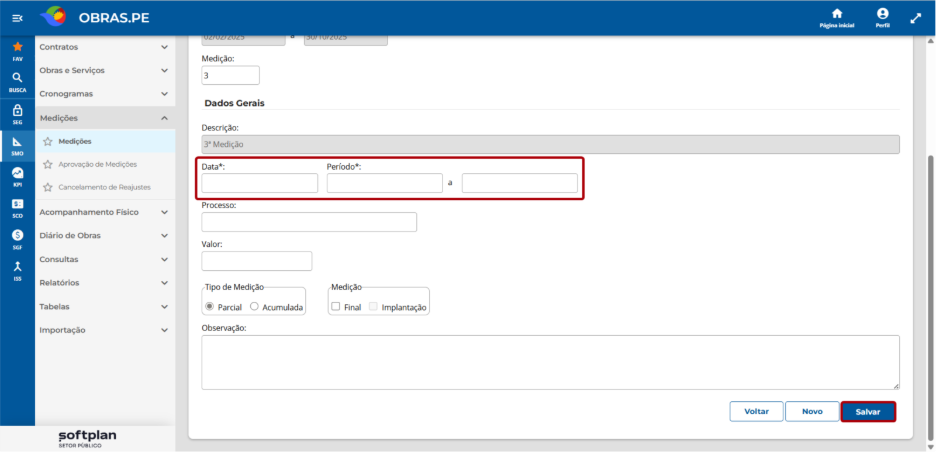The image size is (936, 453).
Task: Check the Final checkbox
Action: pyautogui.click(x=335, y=307)
